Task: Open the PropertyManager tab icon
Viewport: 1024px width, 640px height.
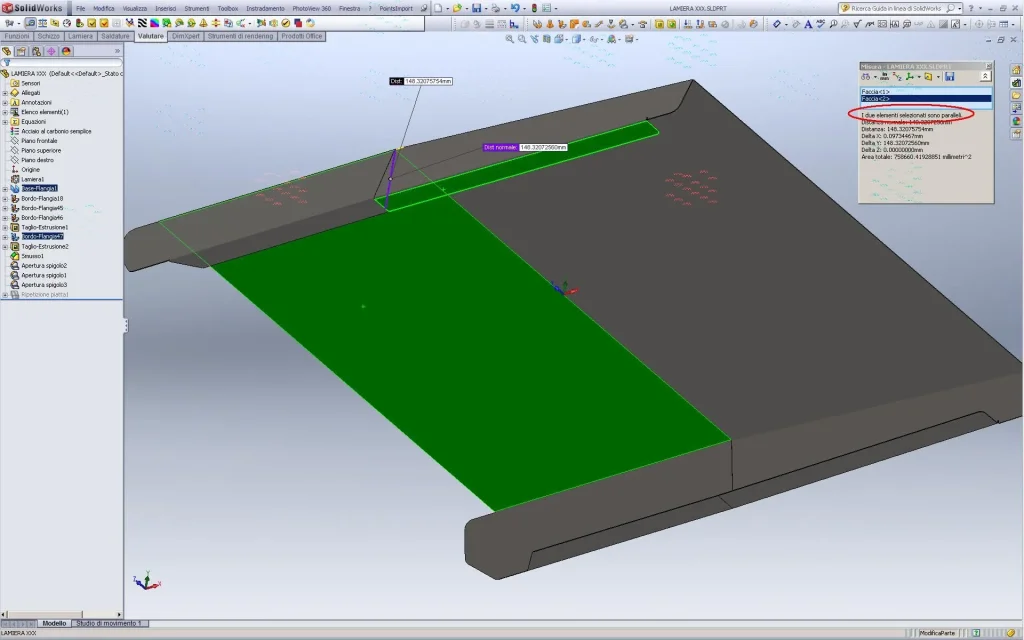Action: click(x=22, y=50)
